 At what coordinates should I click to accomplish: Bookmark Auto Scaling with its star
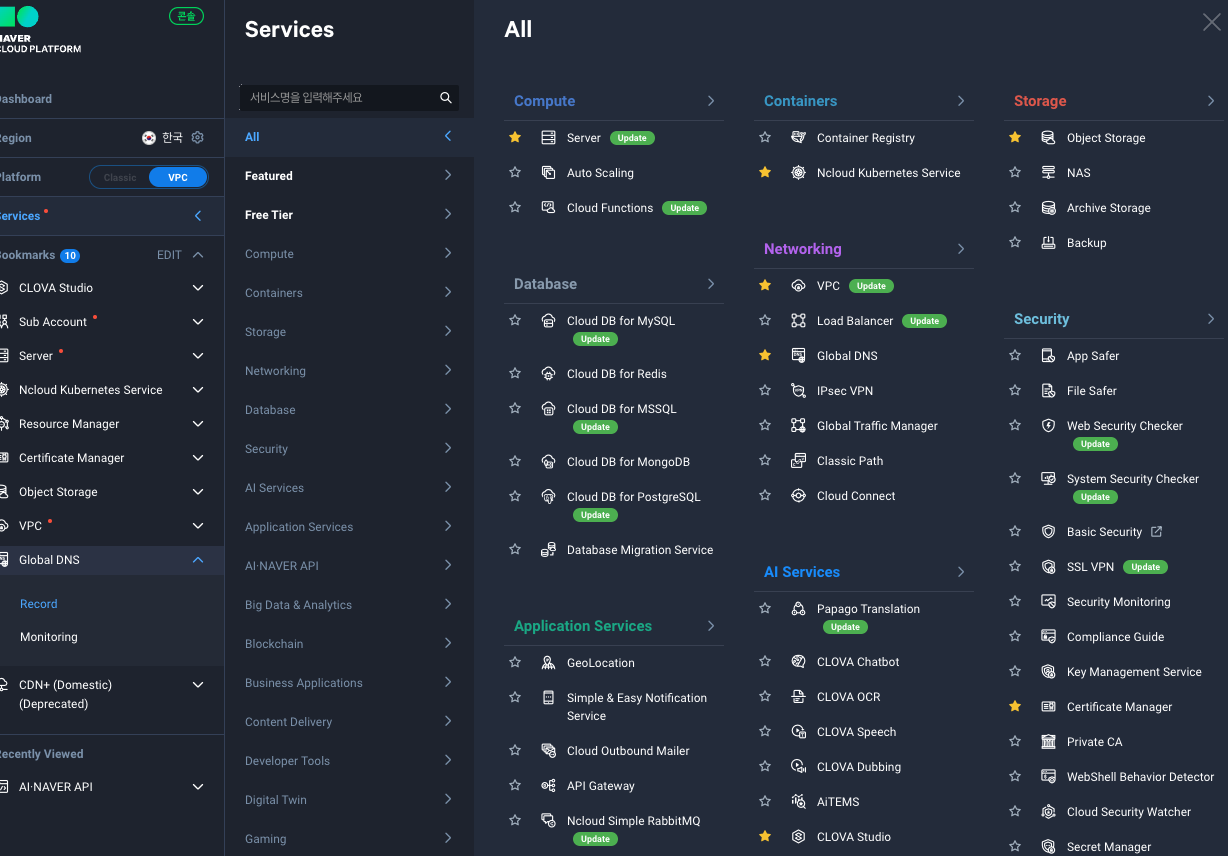pos(515,173)
